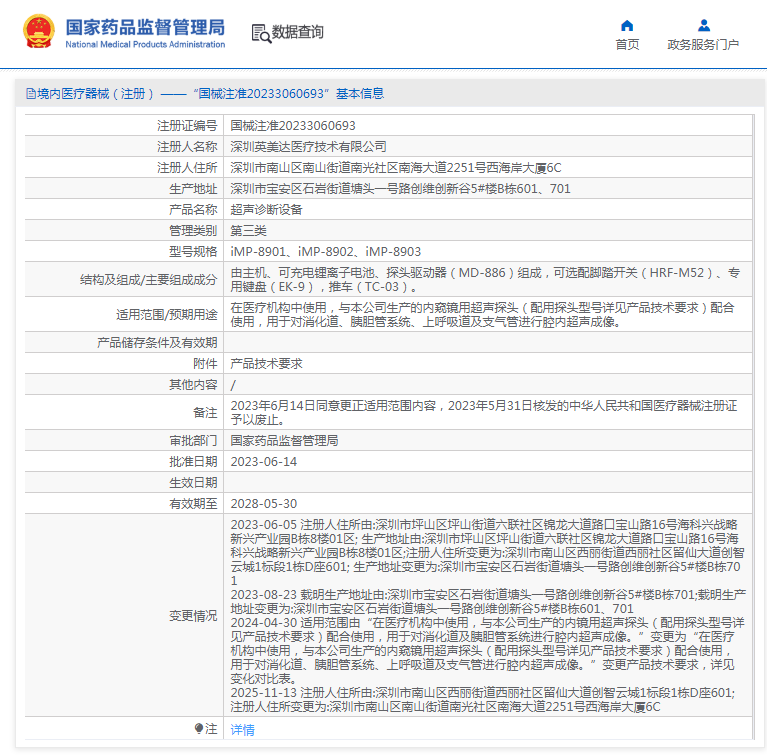Click the approval date 2023-06-14

(264, 462)
